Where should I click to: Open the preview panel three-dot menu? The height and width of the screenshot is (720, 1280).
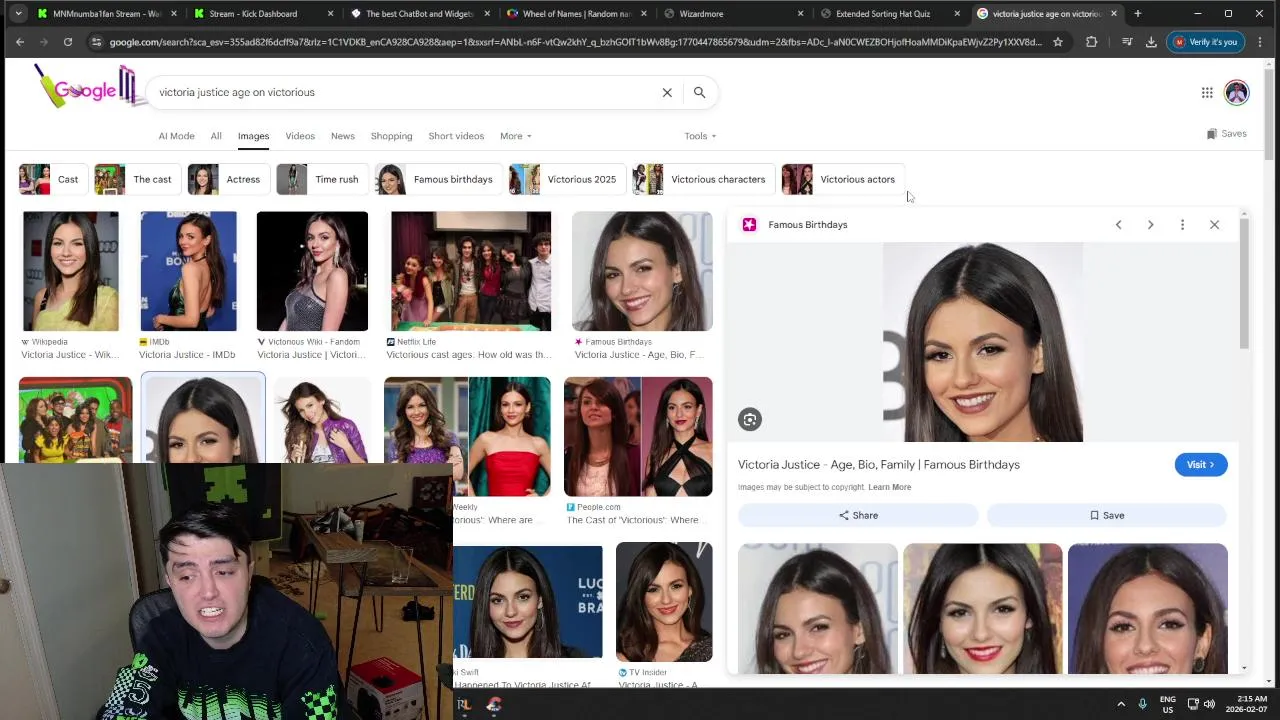point(1182,225)
